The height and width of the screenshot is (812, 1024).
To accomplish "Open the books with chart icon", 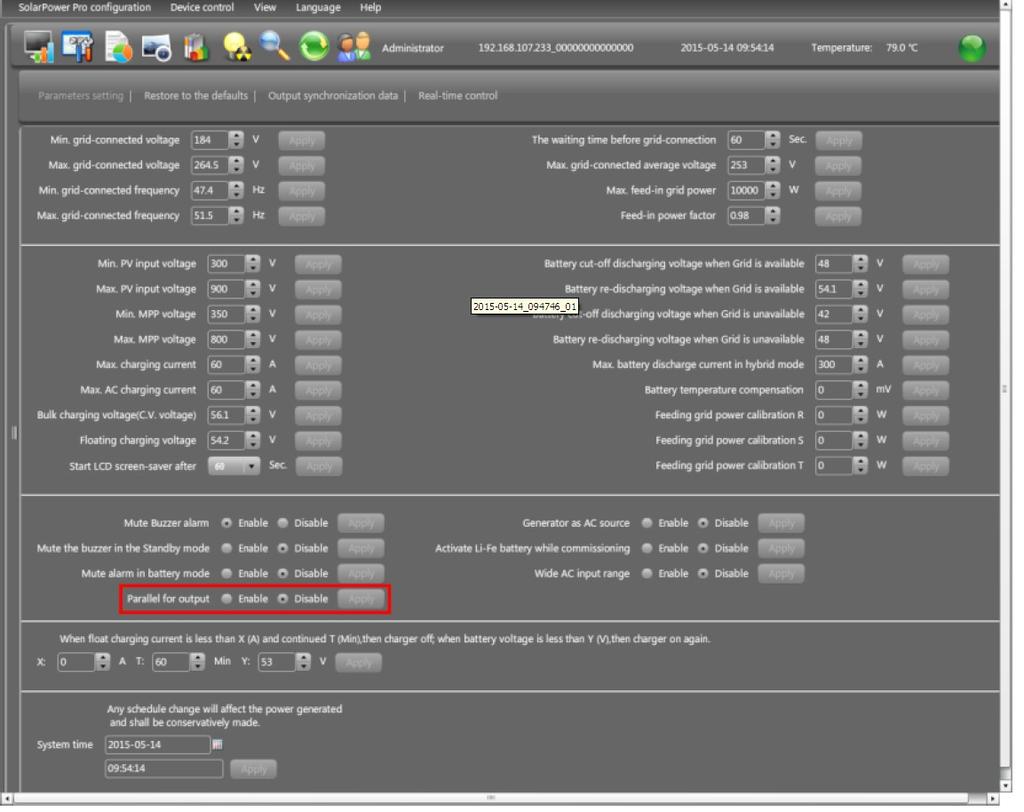I will point(195,48).
